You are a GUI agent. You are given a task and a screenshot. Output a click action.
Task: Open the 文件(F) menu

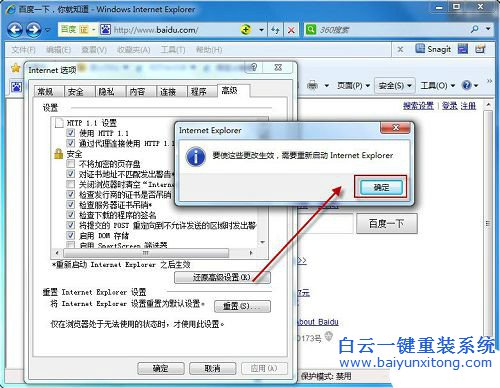click(23, 50)
